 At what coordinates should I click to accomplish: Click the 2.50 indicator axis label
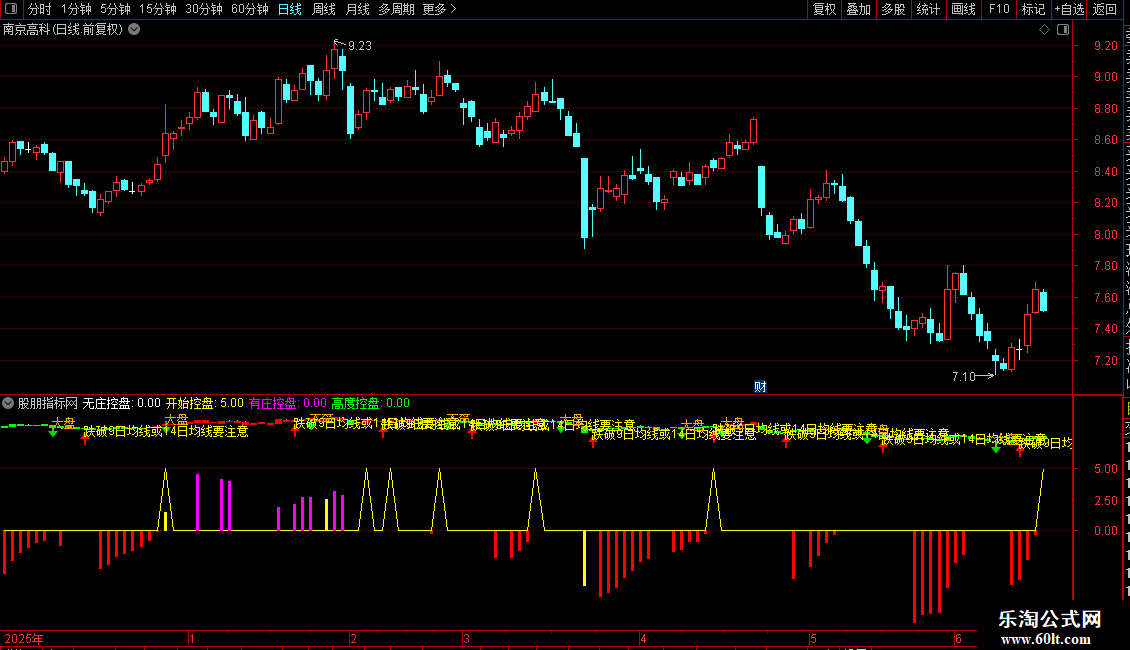[x=1105, y=500]
